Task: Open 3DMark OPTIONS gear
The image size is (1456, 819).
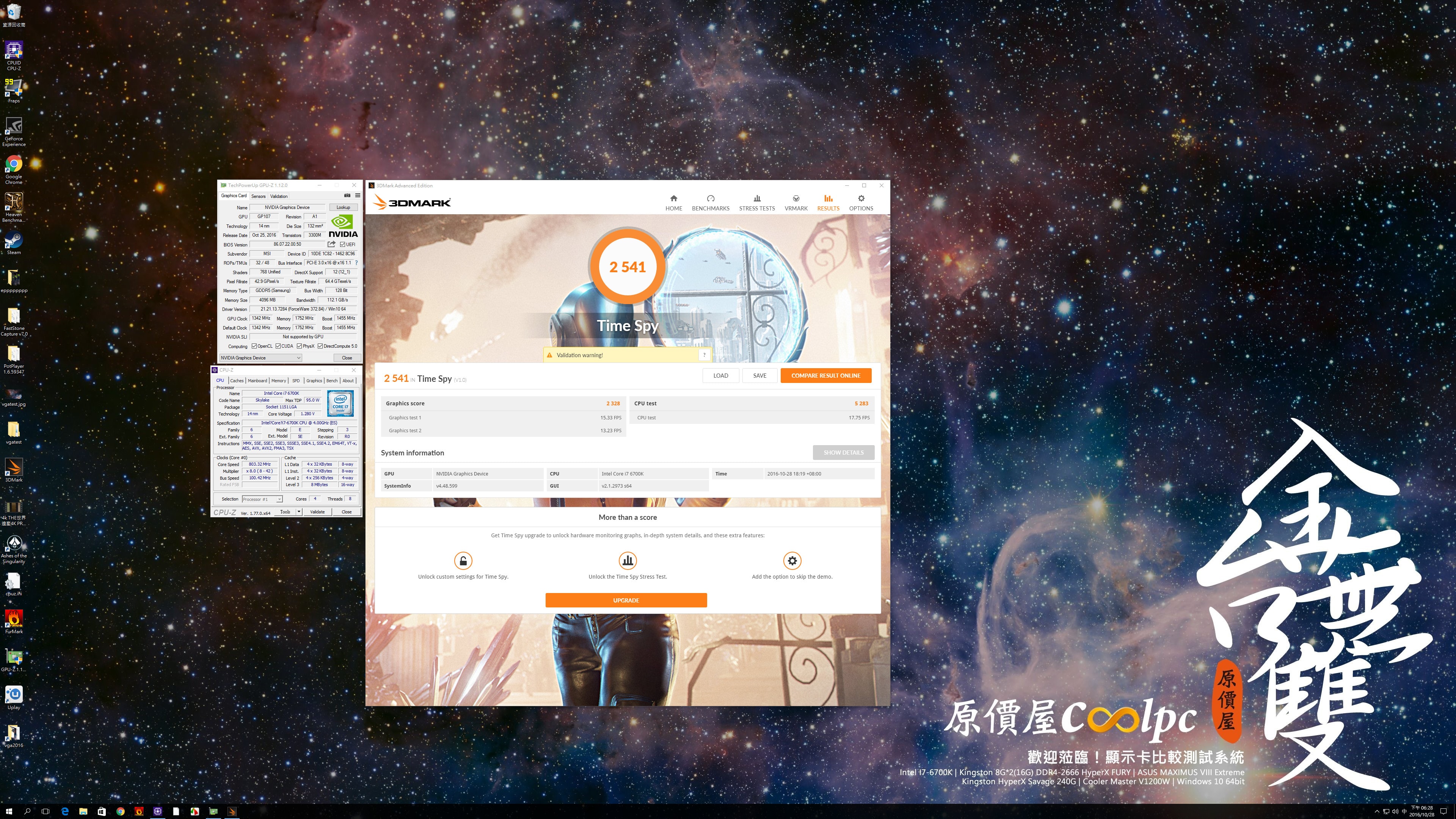Action: coord(861,203)
